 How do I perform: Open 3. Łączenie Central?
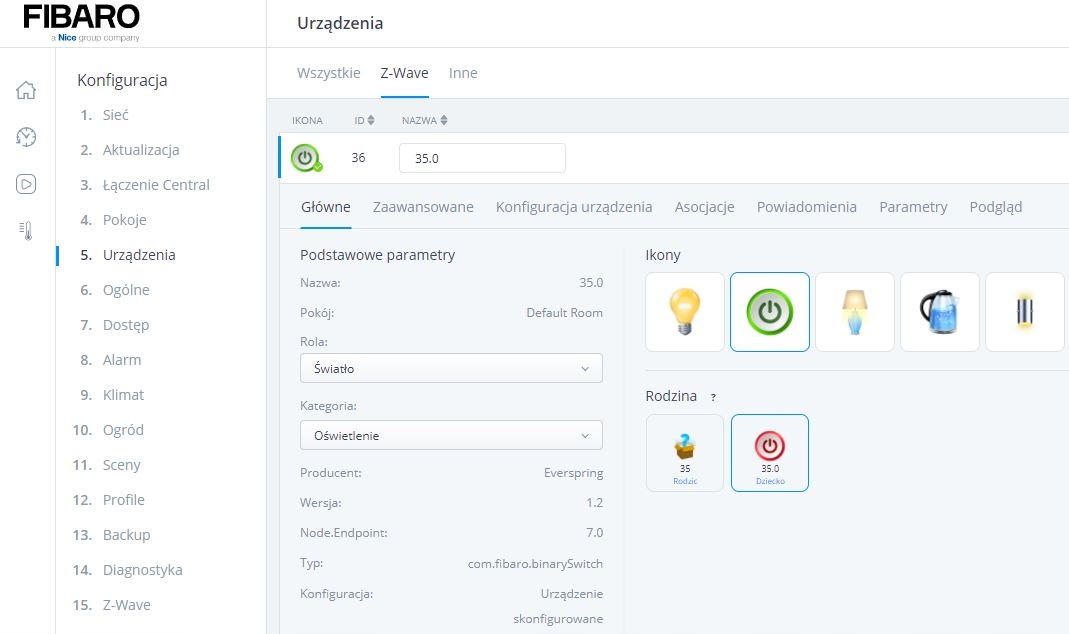145,185
